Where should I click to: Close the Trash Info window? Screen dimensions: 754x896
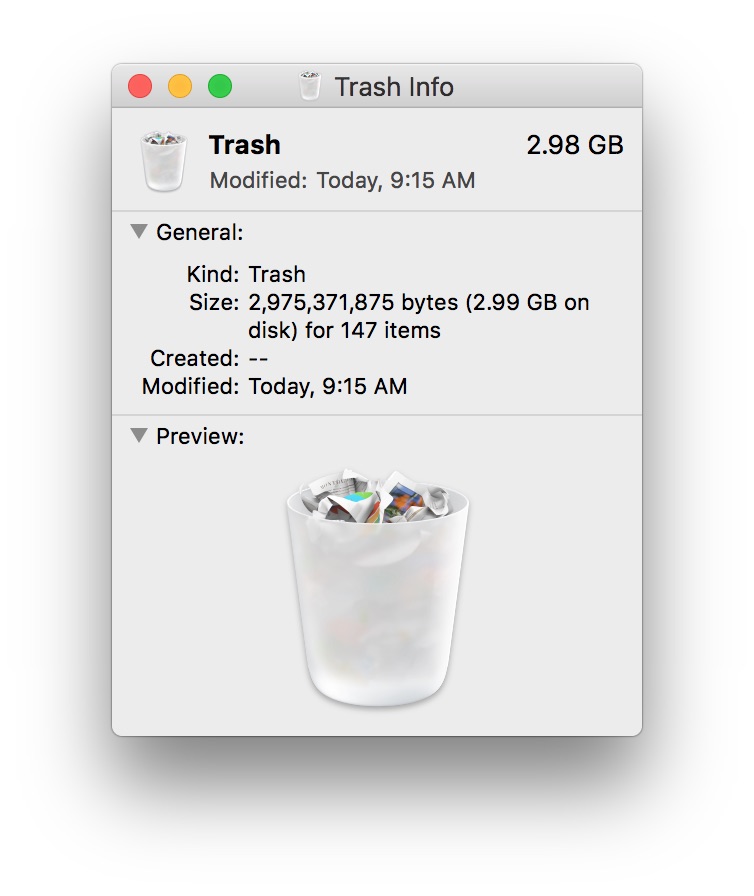(x=140, y=86)
